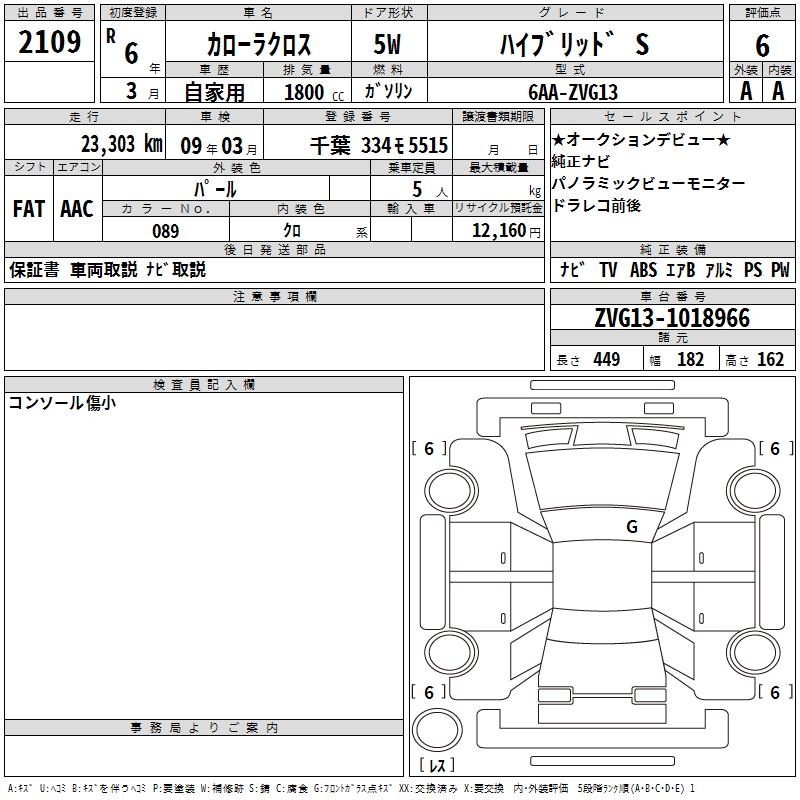Click 純正ナビ sales point line

pos(581,161)
